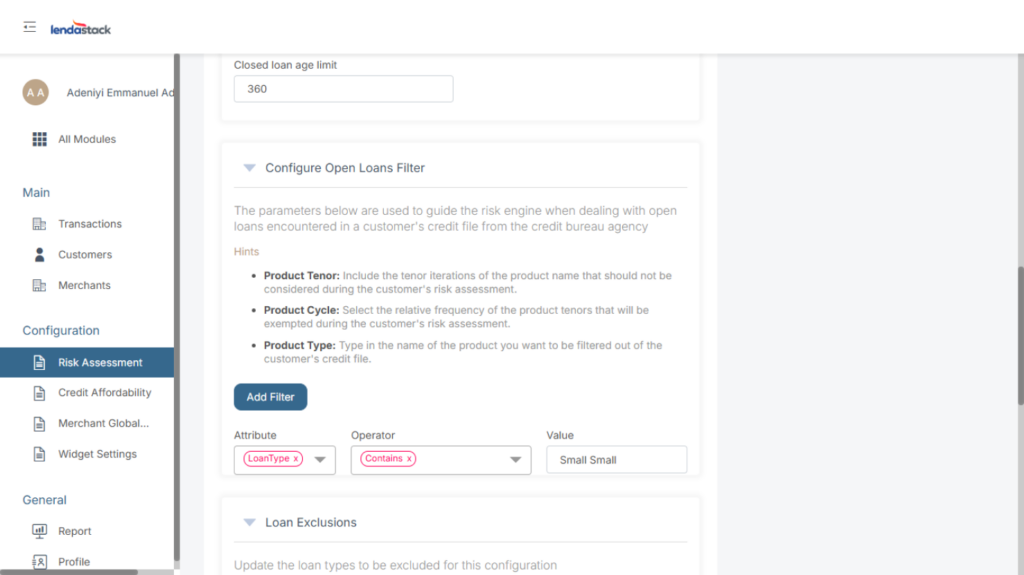The width and height of the screenshot is (1024, 575).
Task: Click the hamburger menu icon
Action: pyautogui.click(x=30, y=27)
